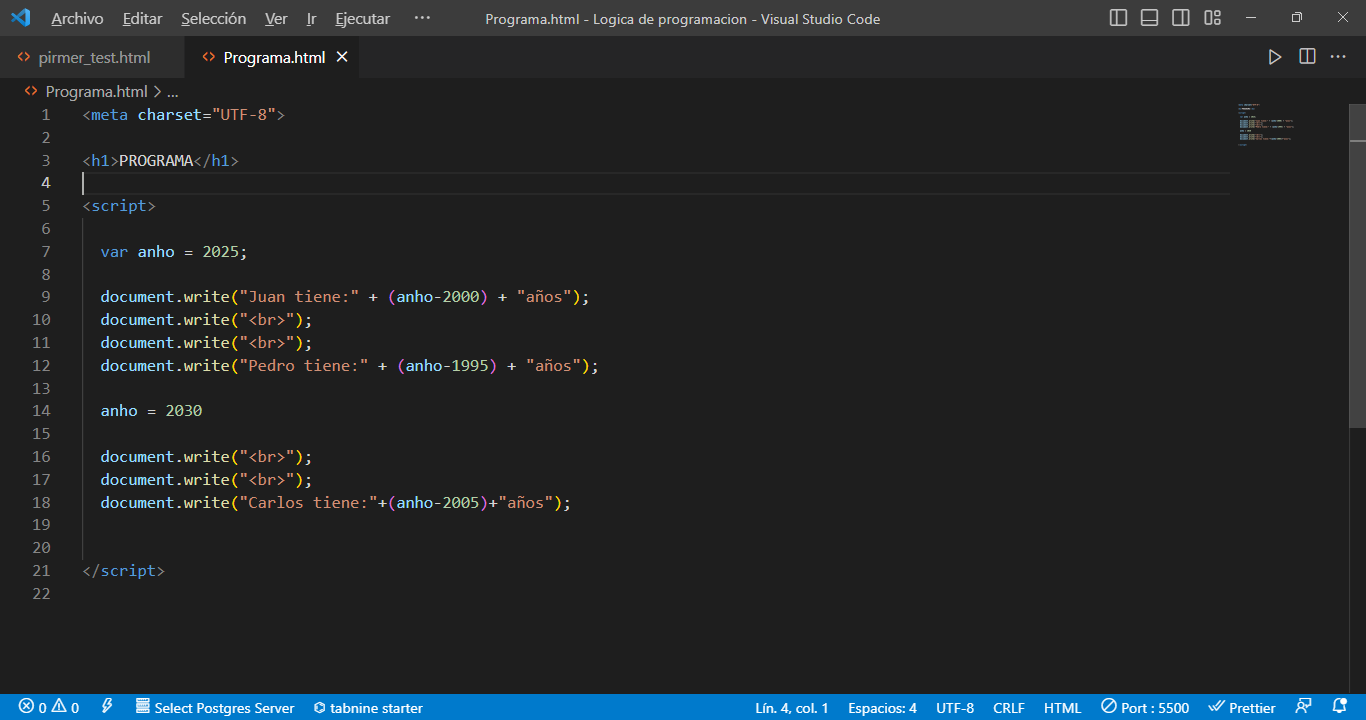Open the editor More Actions menu
This screenshot has width=1366, height=720.
1338,57
